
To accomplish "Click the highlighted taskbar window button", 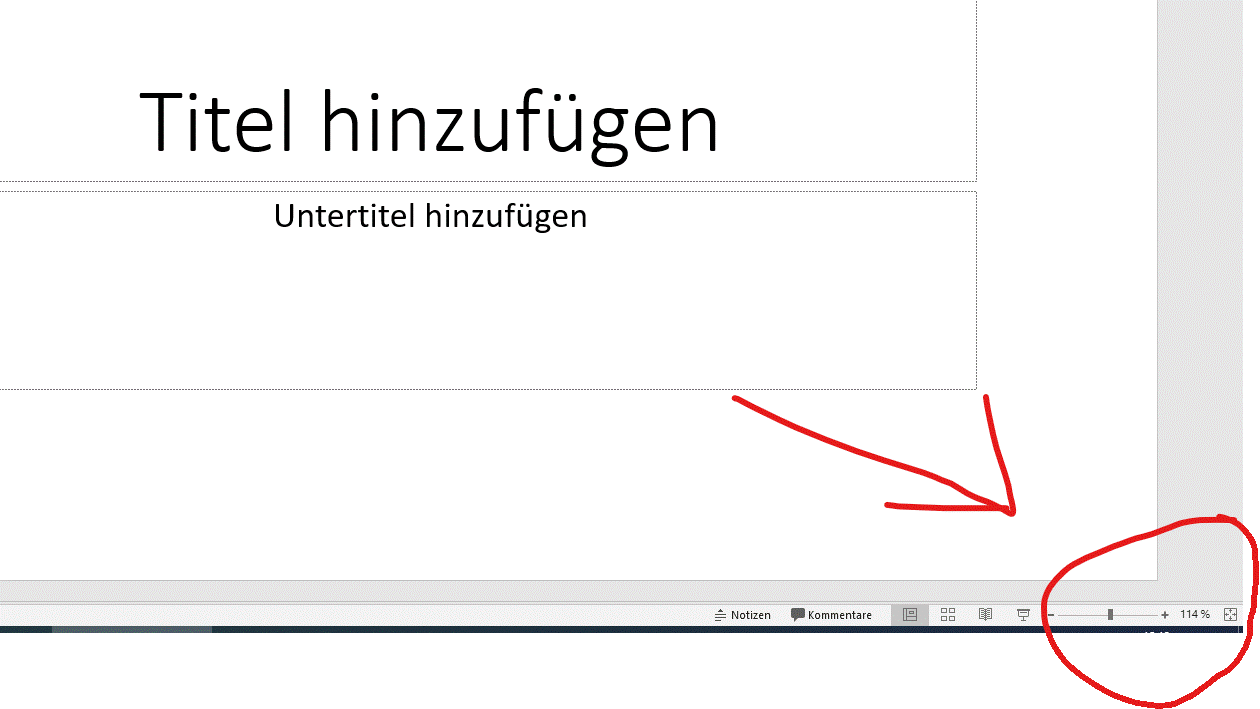I will pyautogui.click(x=131, y=630).
